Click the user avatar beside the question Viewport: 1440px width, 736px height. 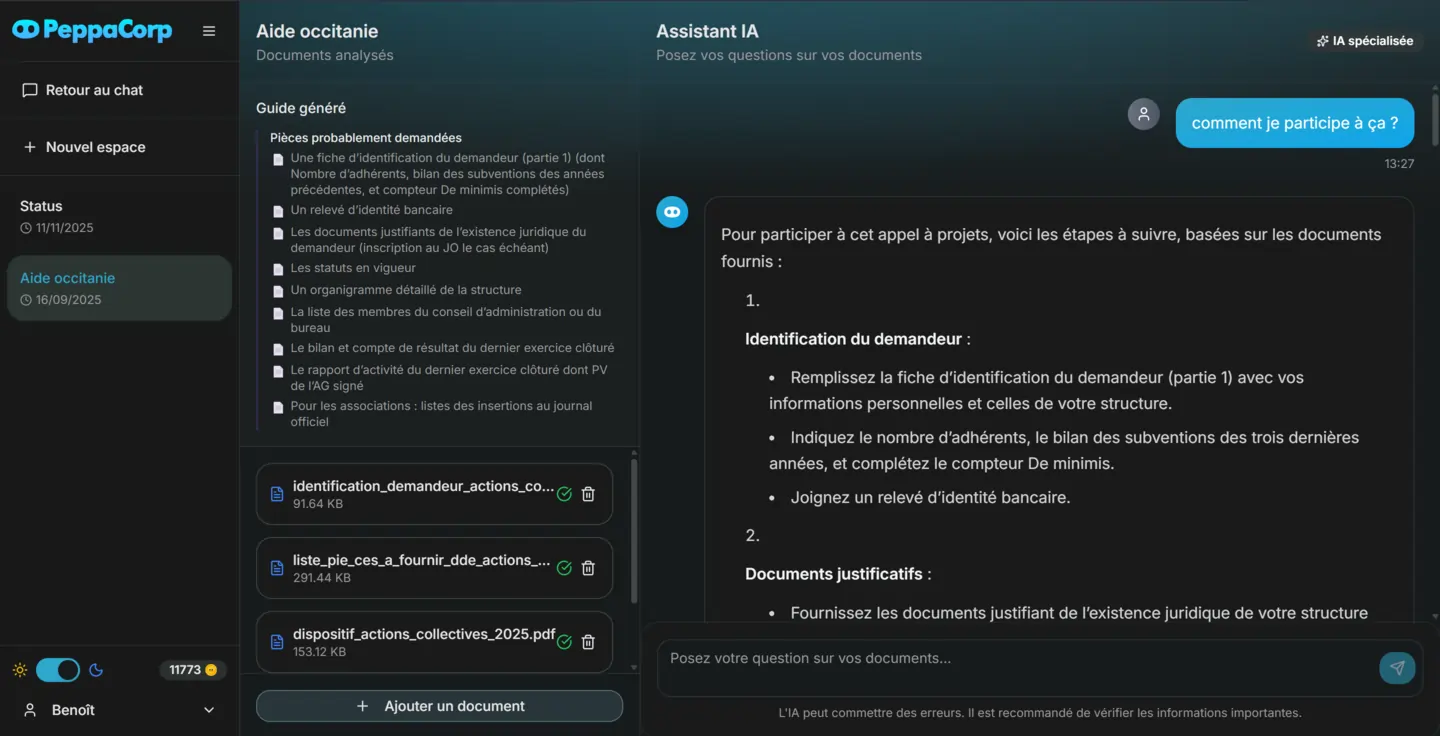pos(1144,114)
